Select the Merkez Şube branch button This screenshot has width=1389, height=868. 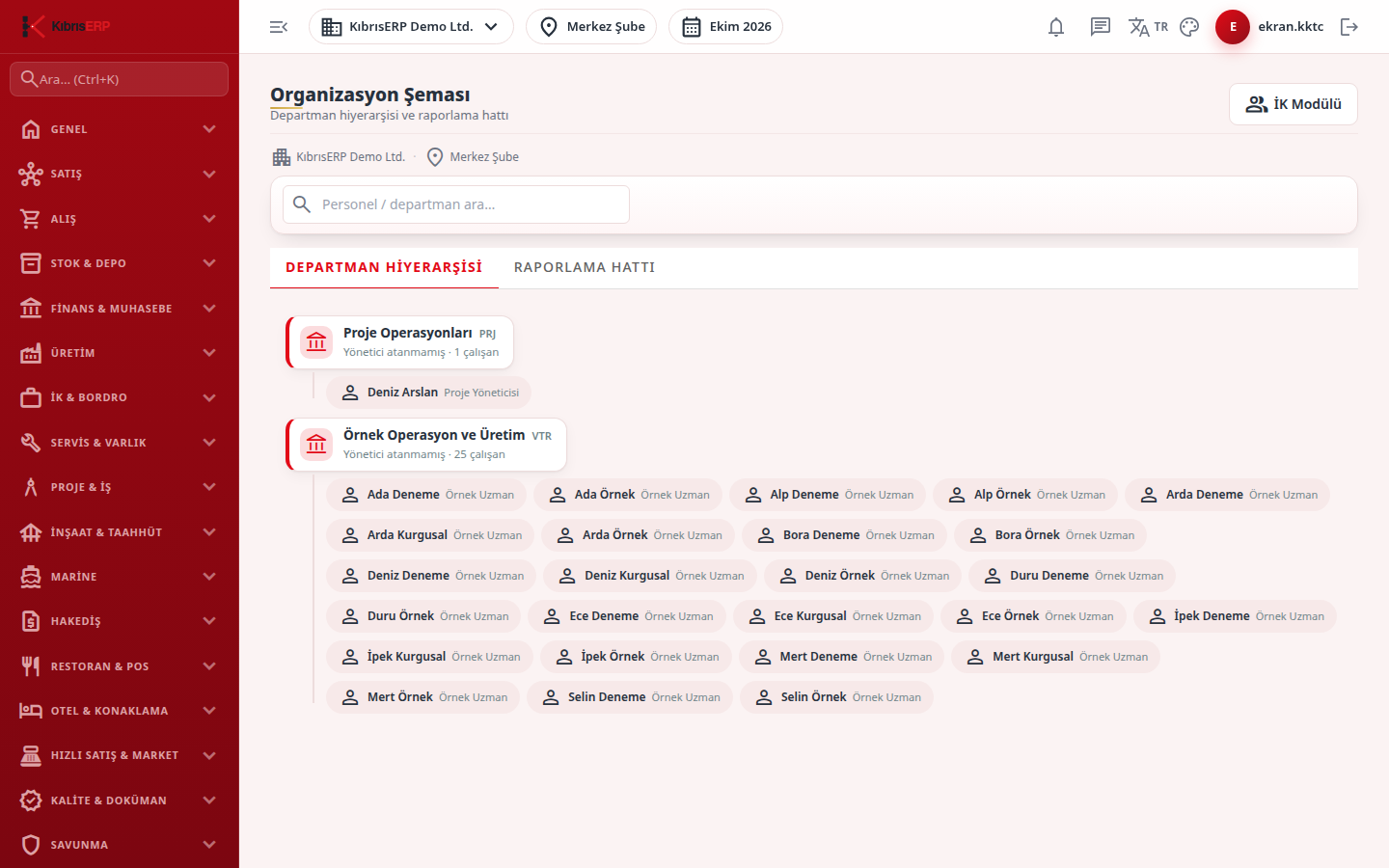[591, 27]
